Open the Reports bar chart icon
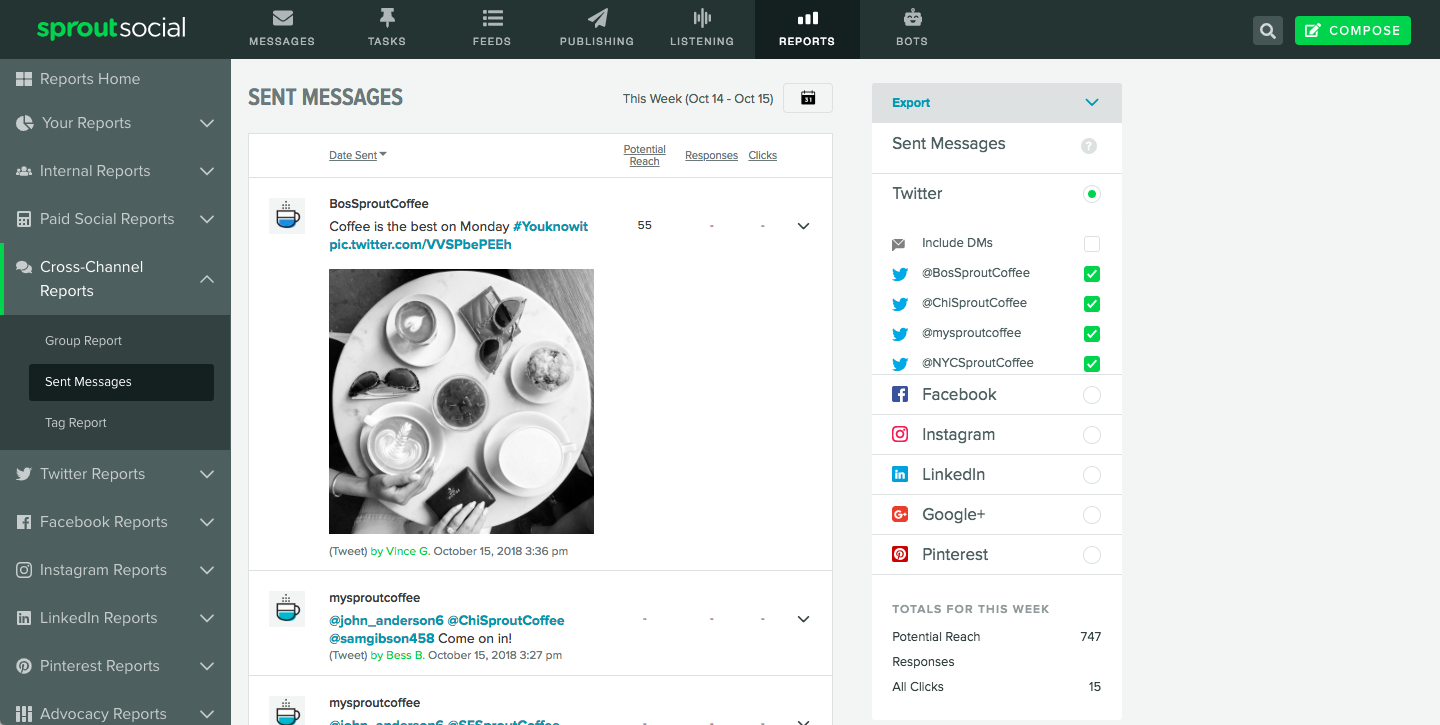The height and width of the screenshot is (725, 1440). pos(807,18)
